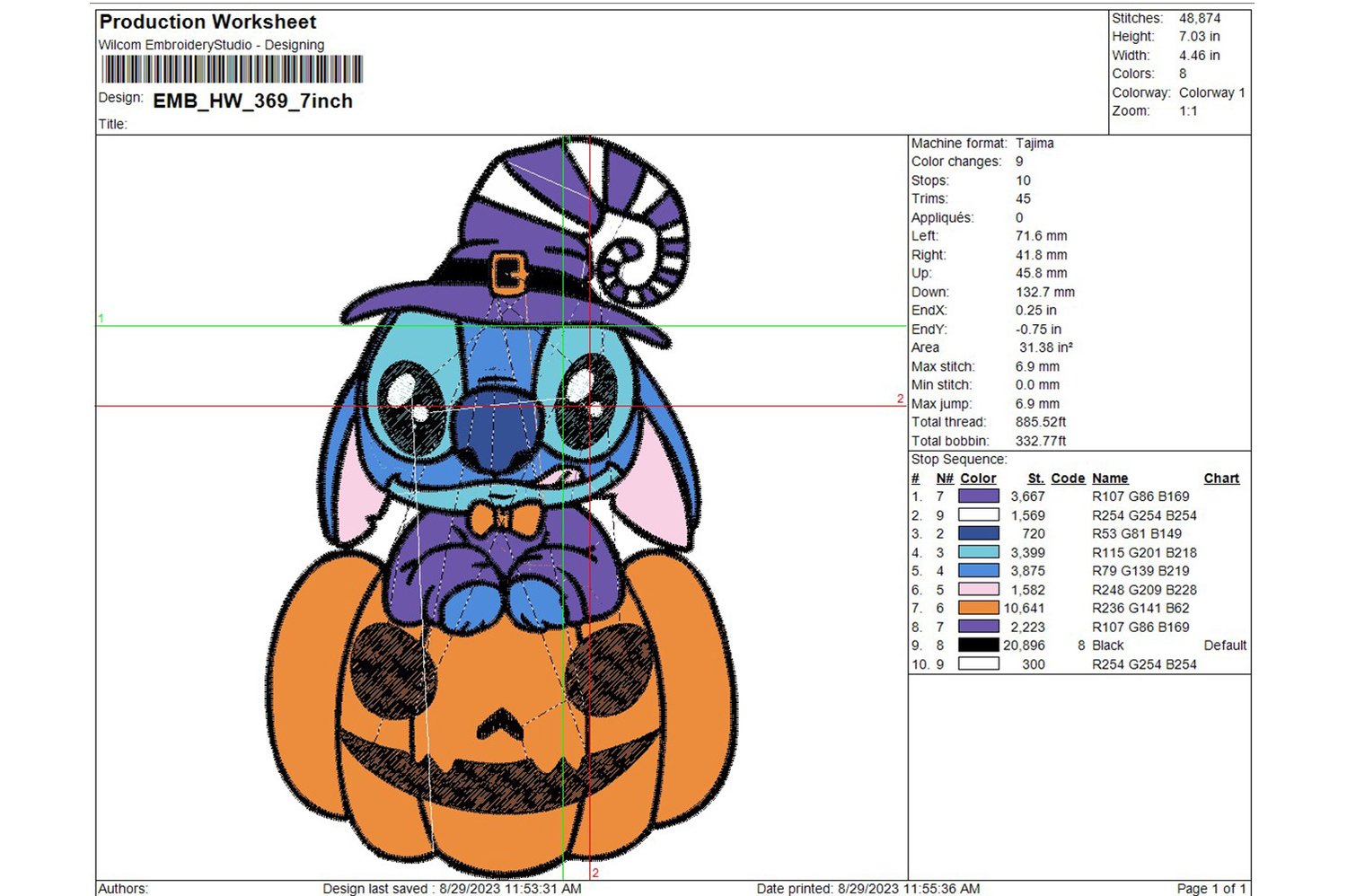Click the design barcode under Wilcom EmbroideryStudio
The height and width of the screenshot is (896, 1347).
click(233, 70)
